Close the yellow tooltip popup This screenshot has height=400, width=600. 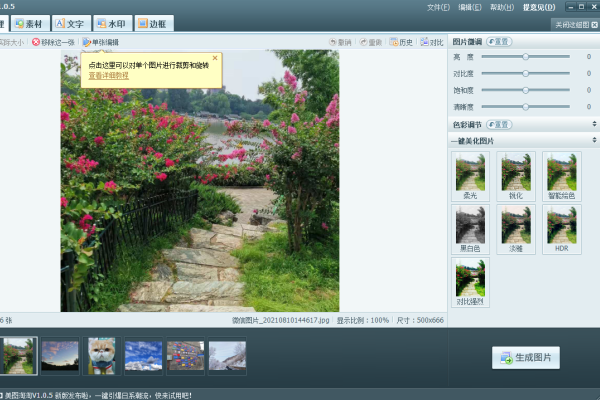point(215,58)
